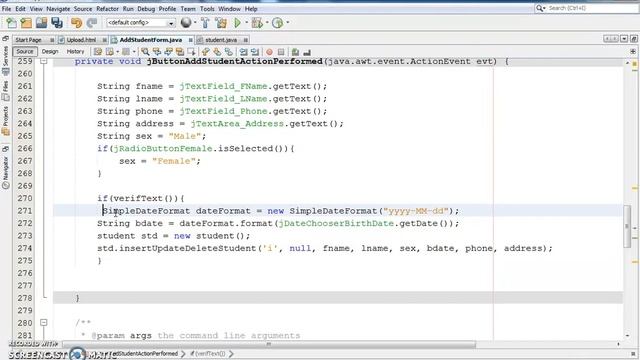This screenshot has width=640, height=360.
Task: Undo the last edit
Action: (76, 23)
